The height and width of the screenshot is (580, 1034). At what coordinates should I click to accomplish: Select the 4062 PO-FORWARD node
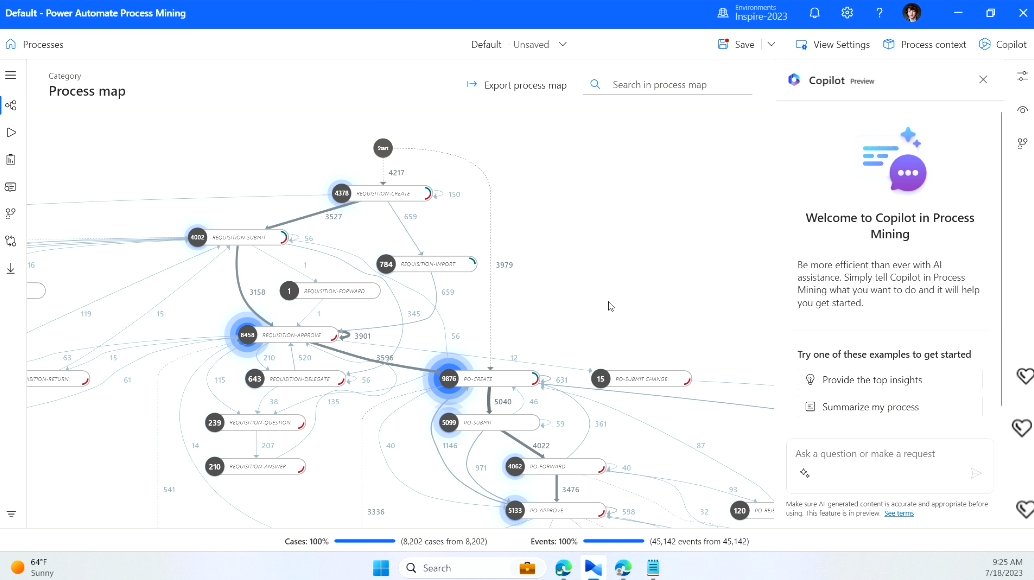pyautogui.click(x=555, y=467)
